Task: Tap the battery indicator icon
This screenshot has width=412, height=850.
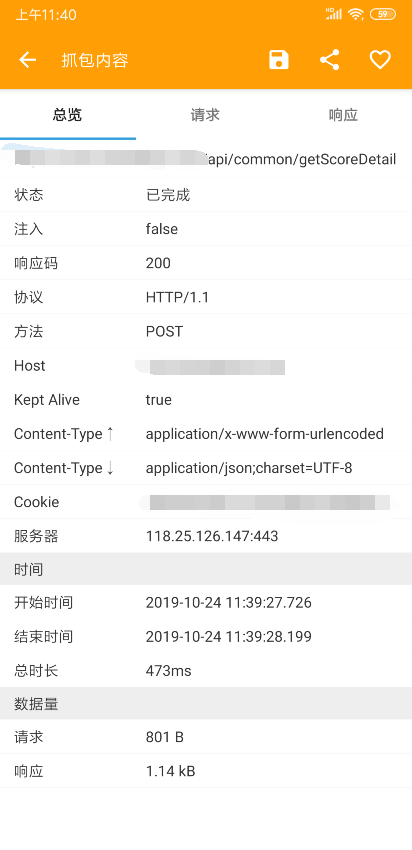Action: [x=382, y=15]
